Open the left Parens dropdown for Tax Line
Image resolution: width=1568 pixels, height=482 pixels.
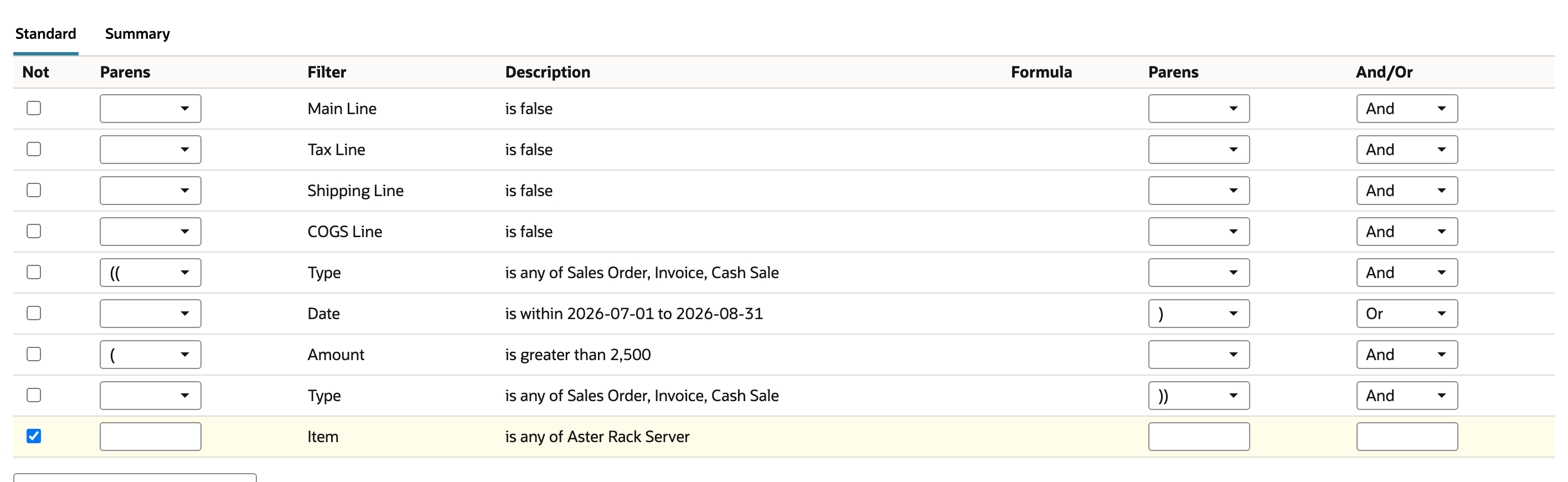pos(151,149)
